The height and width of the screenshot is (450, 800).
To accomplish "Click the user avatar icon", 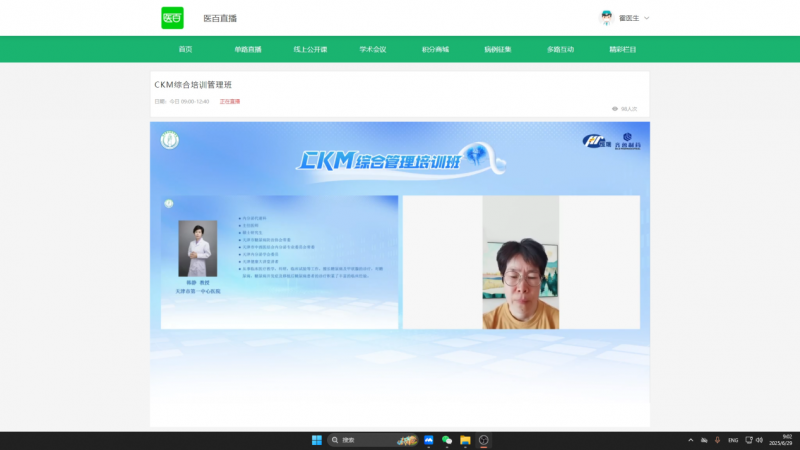I will [606, 17].
